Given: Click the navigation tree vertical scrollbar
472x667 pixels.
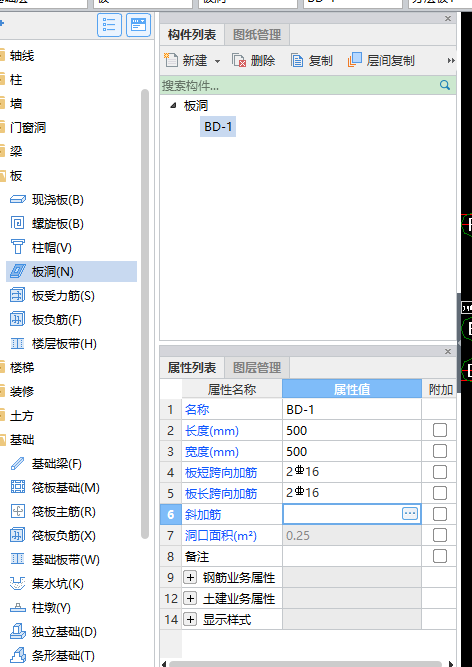Looking at the screenshot, I should point(145,314).
